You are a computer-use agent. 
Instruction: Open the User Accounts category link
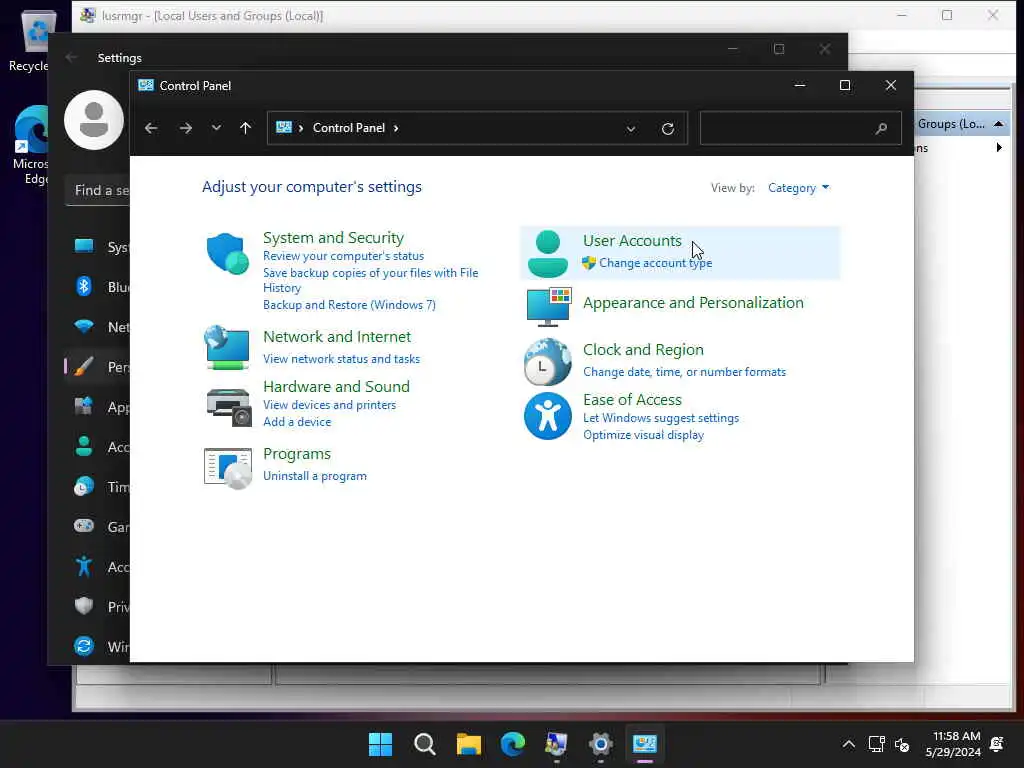coord(632,241)
